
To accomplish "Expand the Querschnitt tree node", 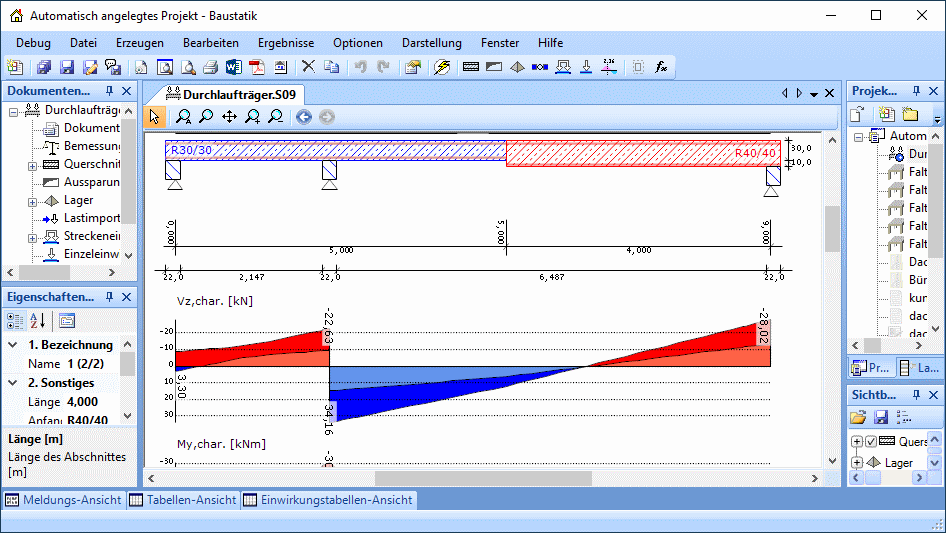I will tap(33, 166).
